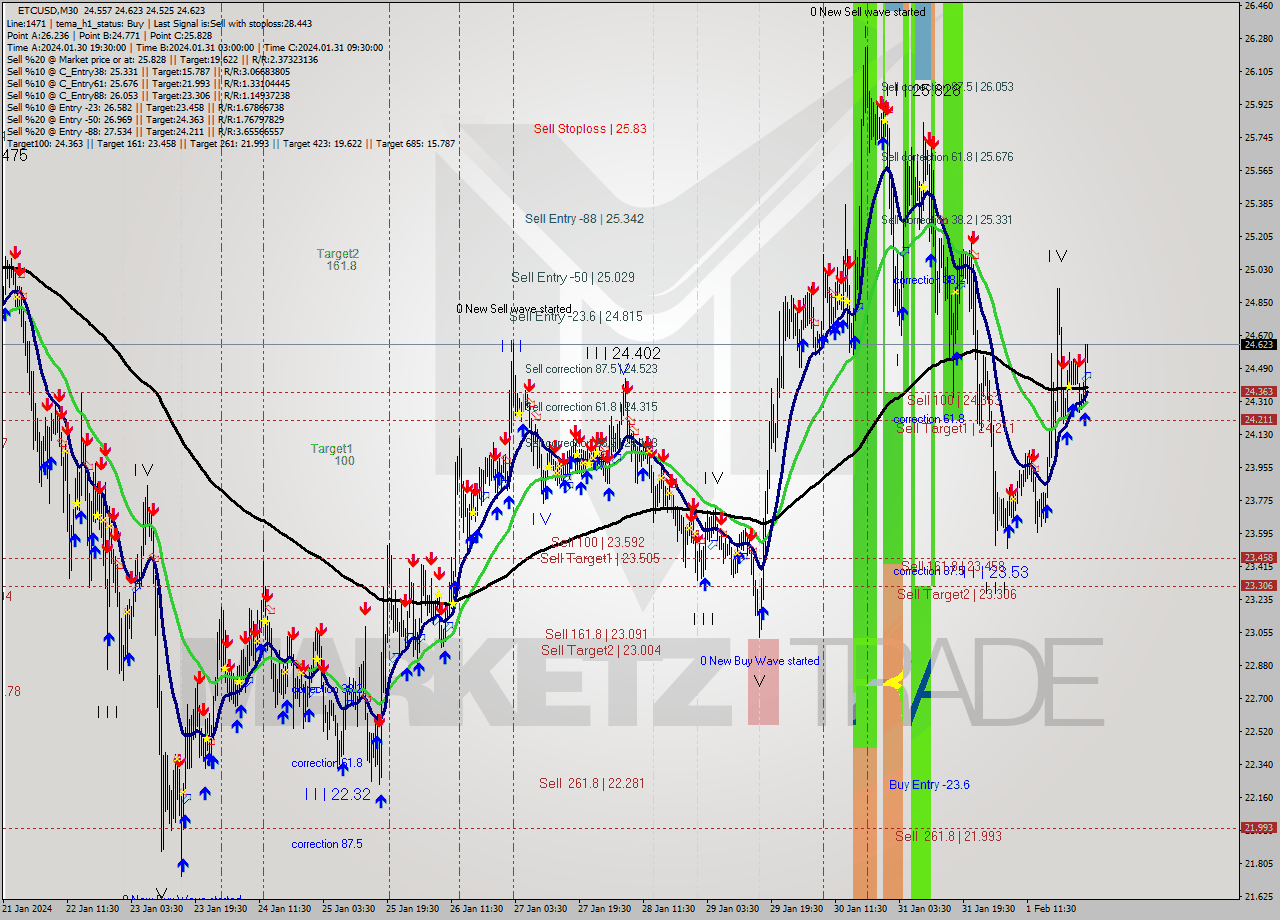Click the '0 New Buy Wave started' label
Image resolution: width=1280 pixels, height=920 pixels.
[x=759, y=660]
